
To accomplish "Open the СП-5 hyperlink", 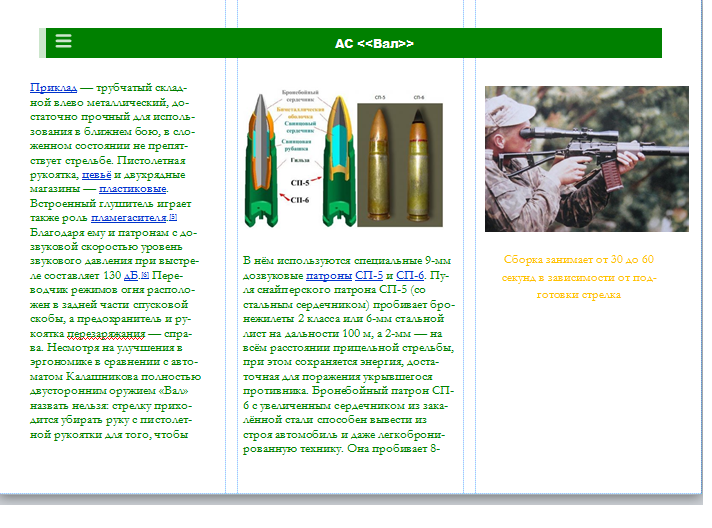I will pyautogui.click(x=369, y=276).
